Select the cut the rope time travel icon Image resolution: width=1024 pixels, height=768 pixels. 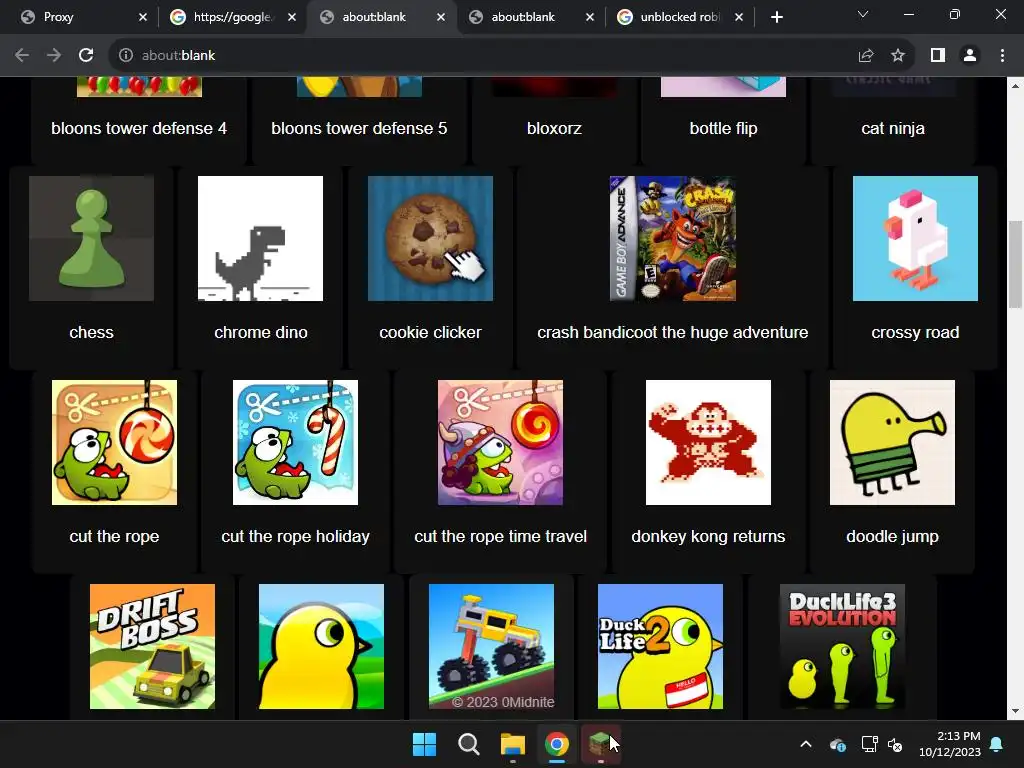click(x=500, y=442)
